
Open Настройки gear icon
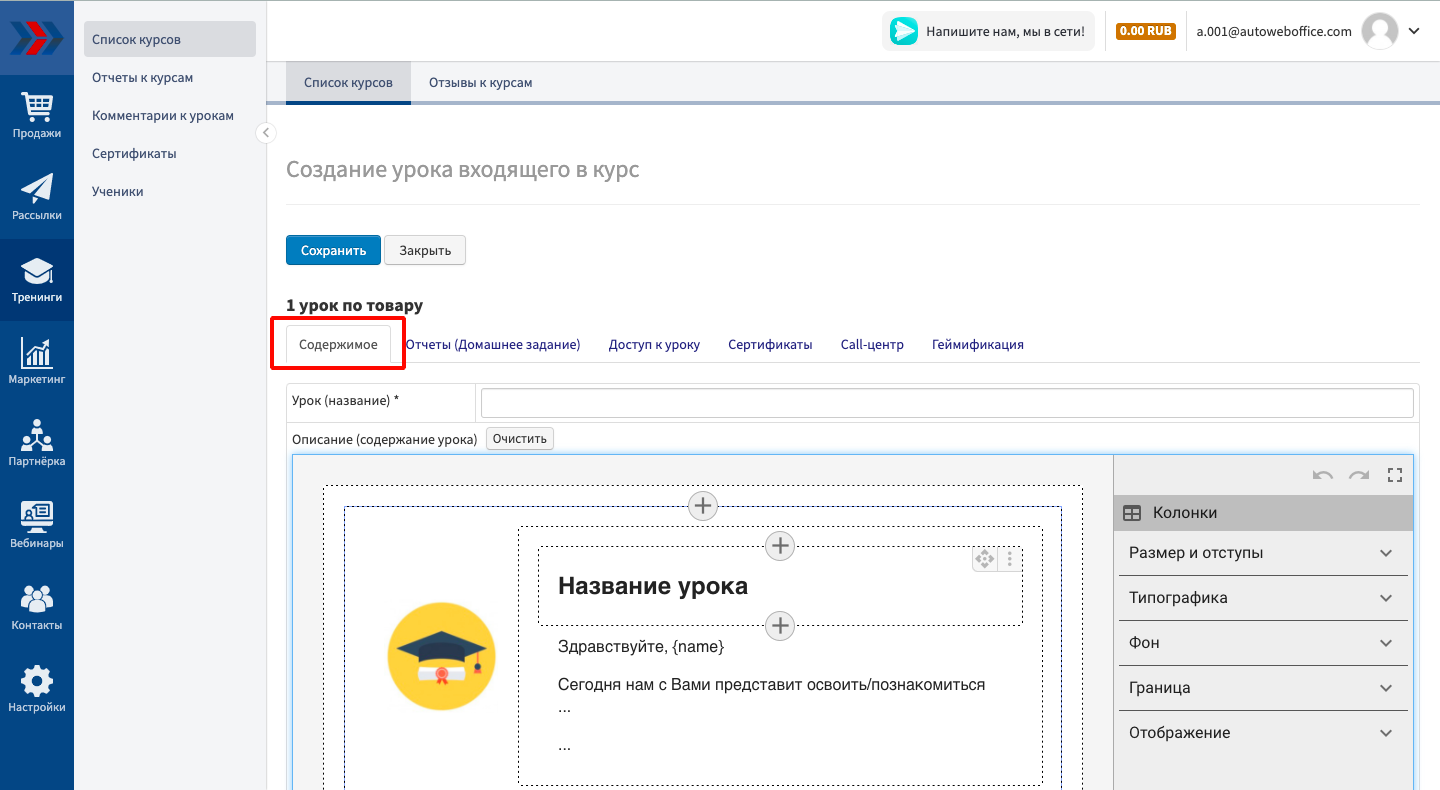(37, 689)
